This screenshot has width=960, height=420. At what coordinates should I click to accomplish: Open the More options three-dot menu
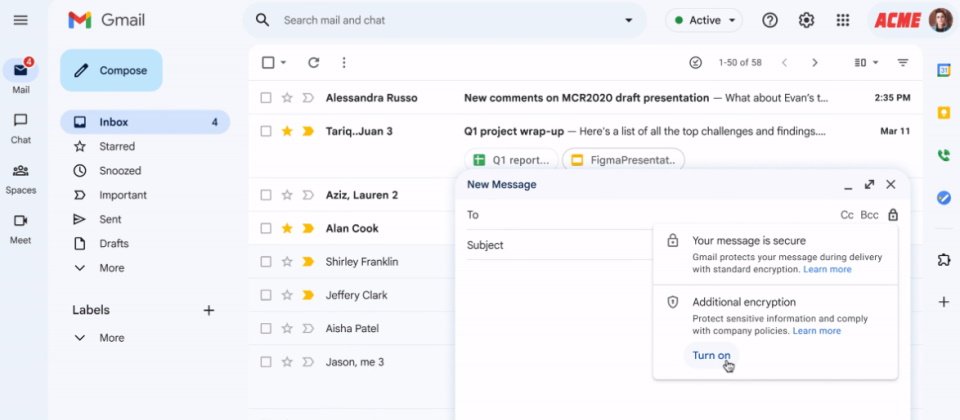click(x=344, y=62)
